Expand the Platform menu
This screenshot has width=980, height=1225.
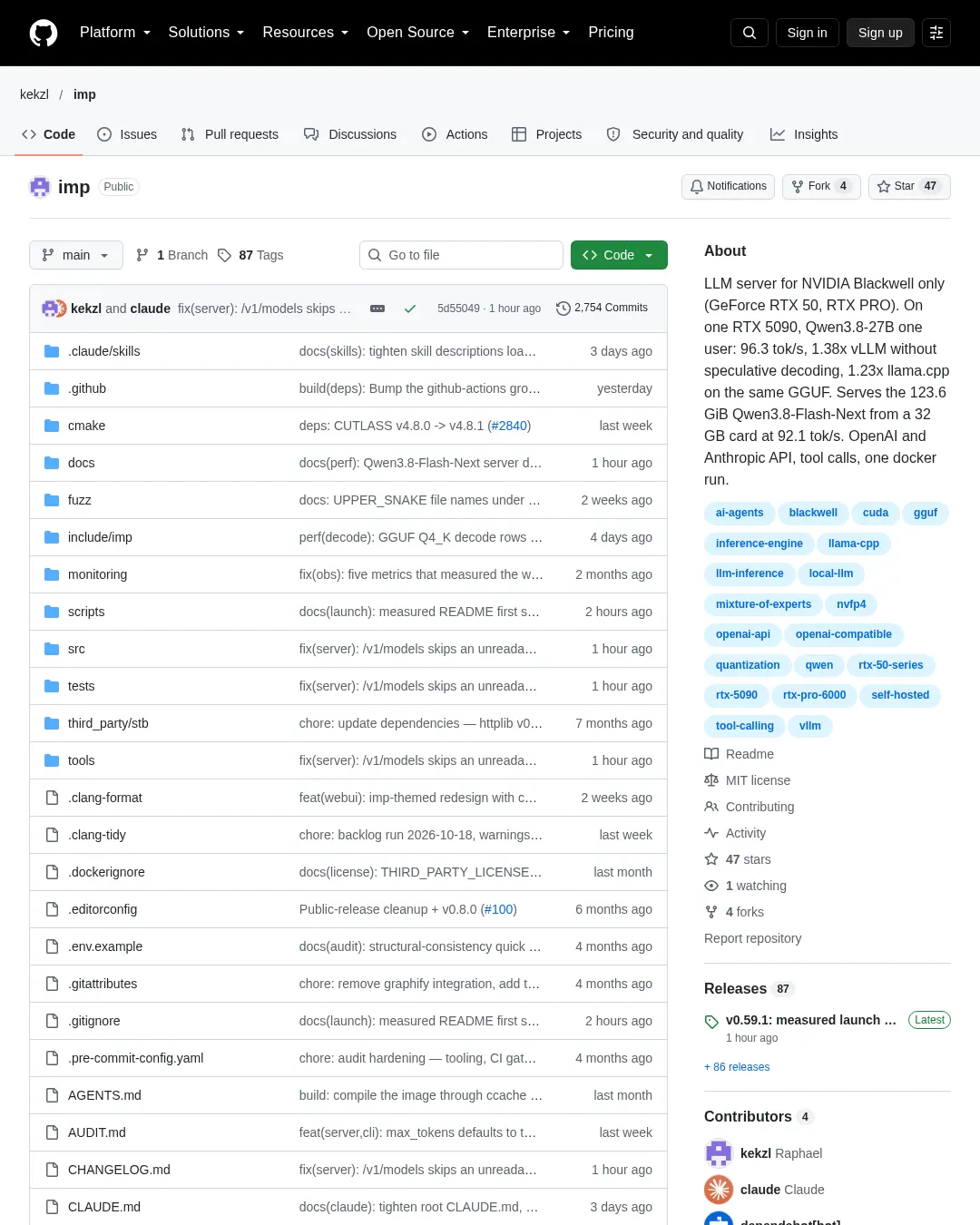[114, 33]
